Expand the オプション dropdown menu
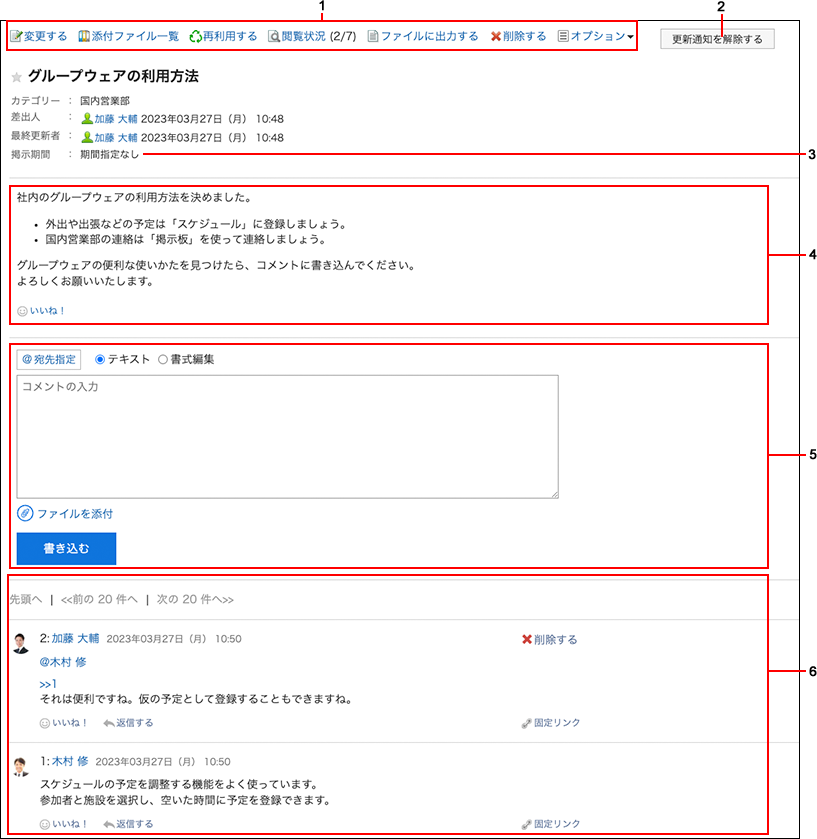Screen dimensions: 817x839 596,37
